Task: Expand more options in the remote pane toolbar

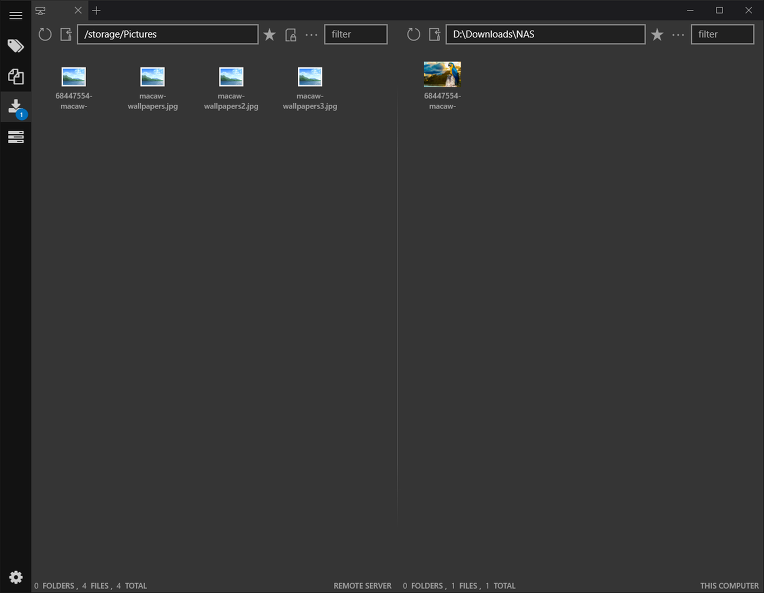Action: tap(311, 35)
